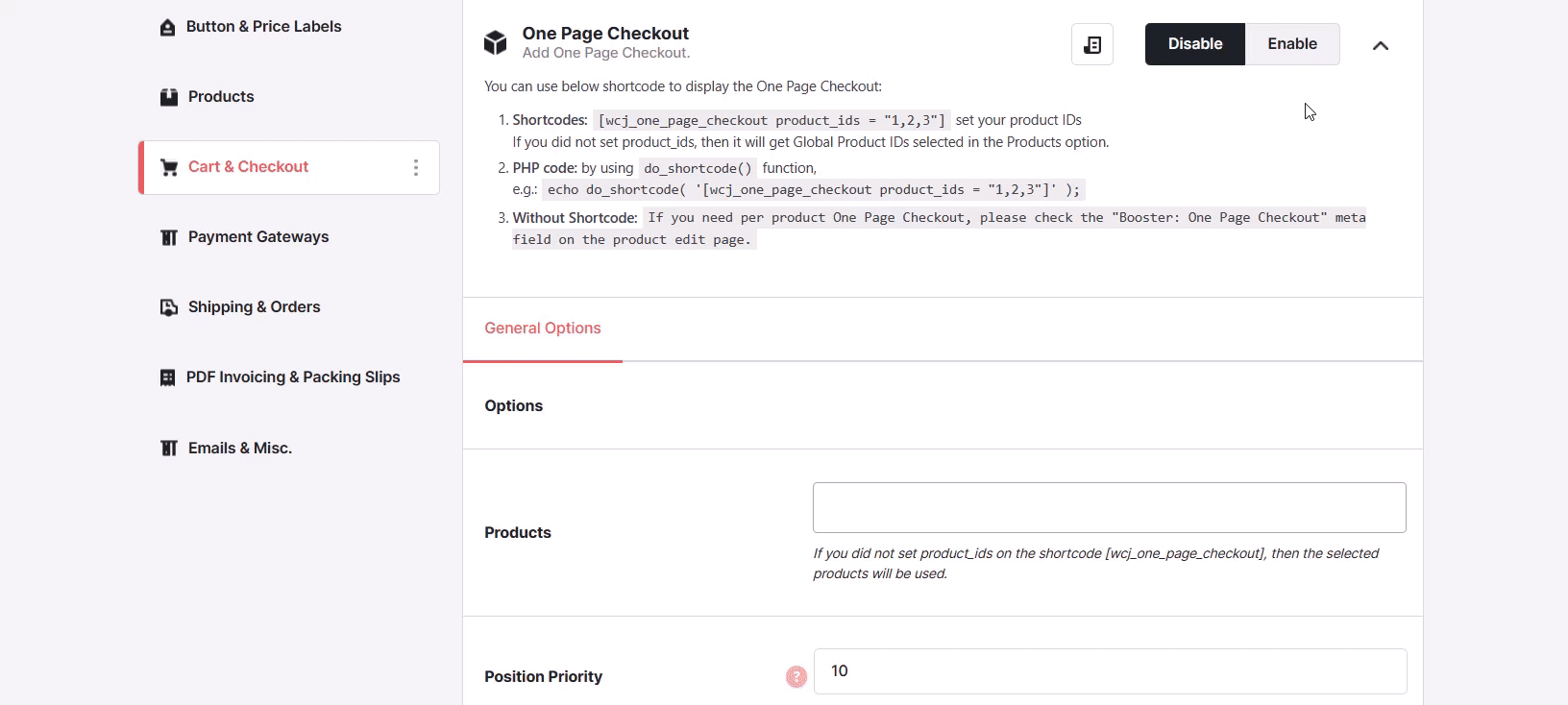Set the module to Disable

pyautogui.click(x=1195, y=44)
